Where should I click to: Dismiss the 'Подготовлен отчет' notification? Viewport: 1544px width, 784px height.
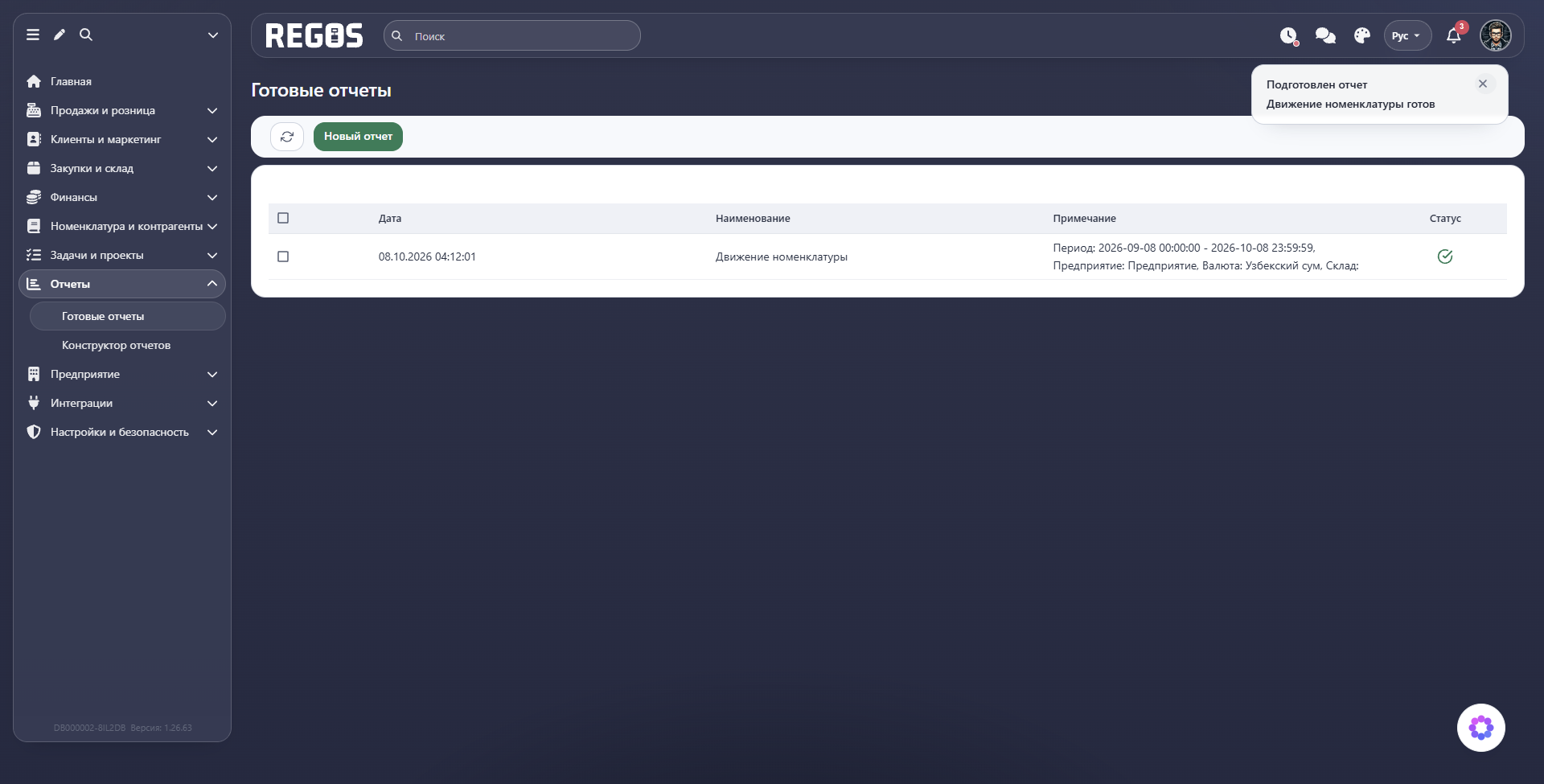[x=1483, y=84]
